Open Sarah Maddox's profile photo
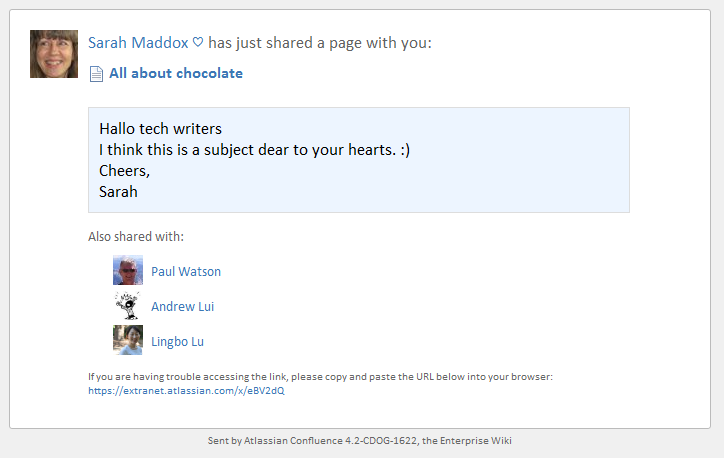 54,54
